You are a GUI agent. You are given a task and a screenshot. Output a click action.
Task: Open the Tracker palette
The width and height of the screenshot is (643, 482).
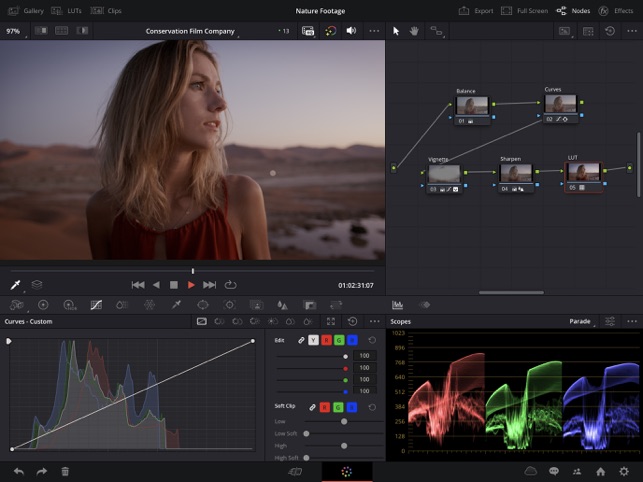point(230,305)
